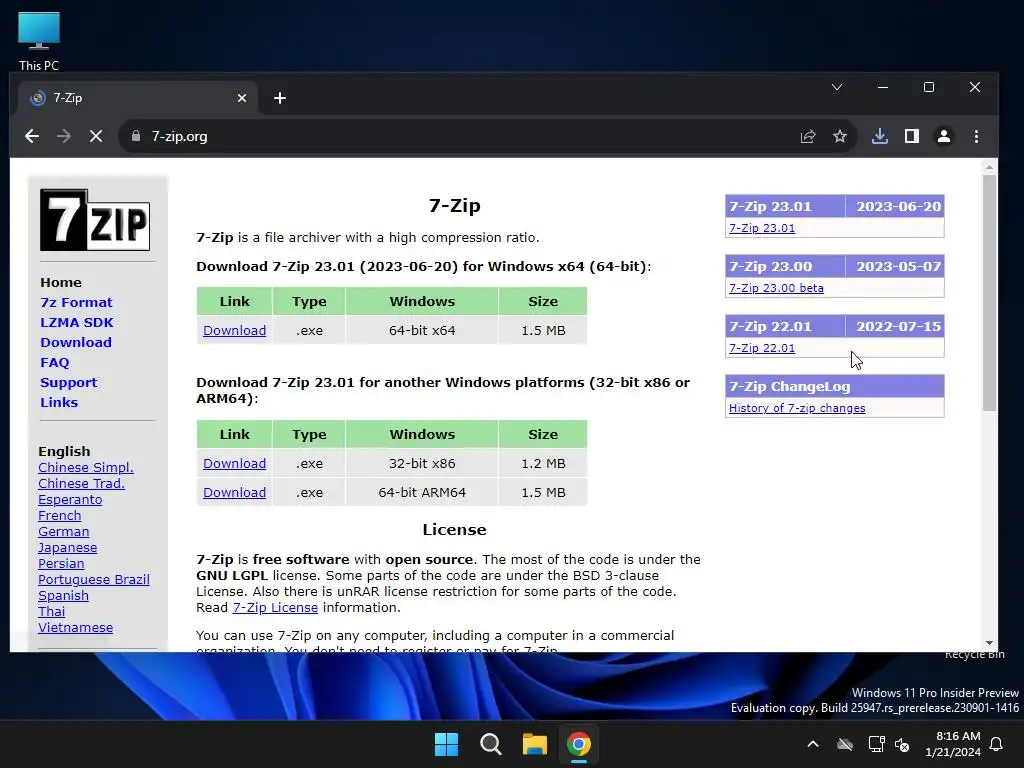Open File Explorer from taskbar

click(x=534, y=744)
